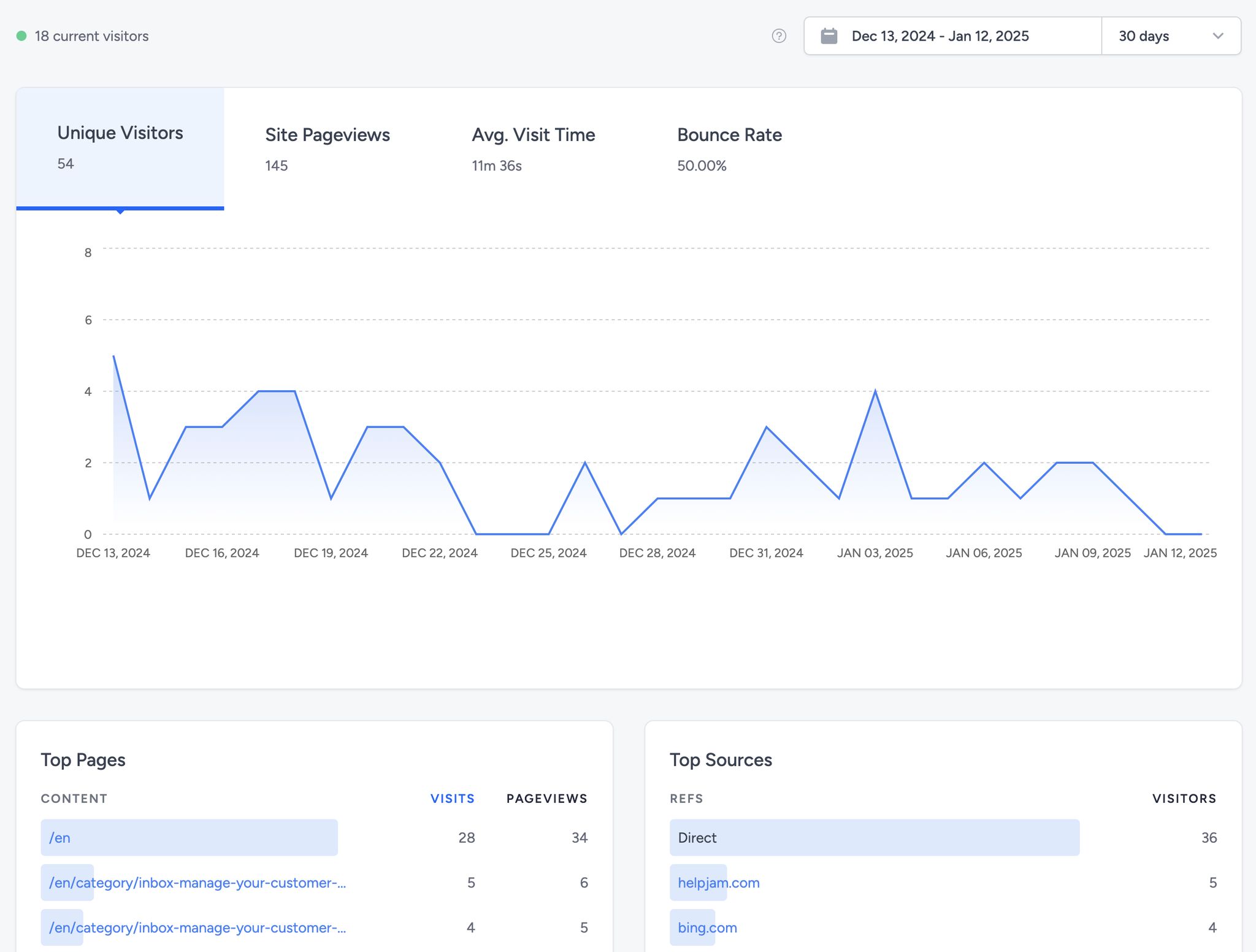Click the 28 visits value for /en
The height and width of the screenshot is (952, 1256).
tap(467, 838)
